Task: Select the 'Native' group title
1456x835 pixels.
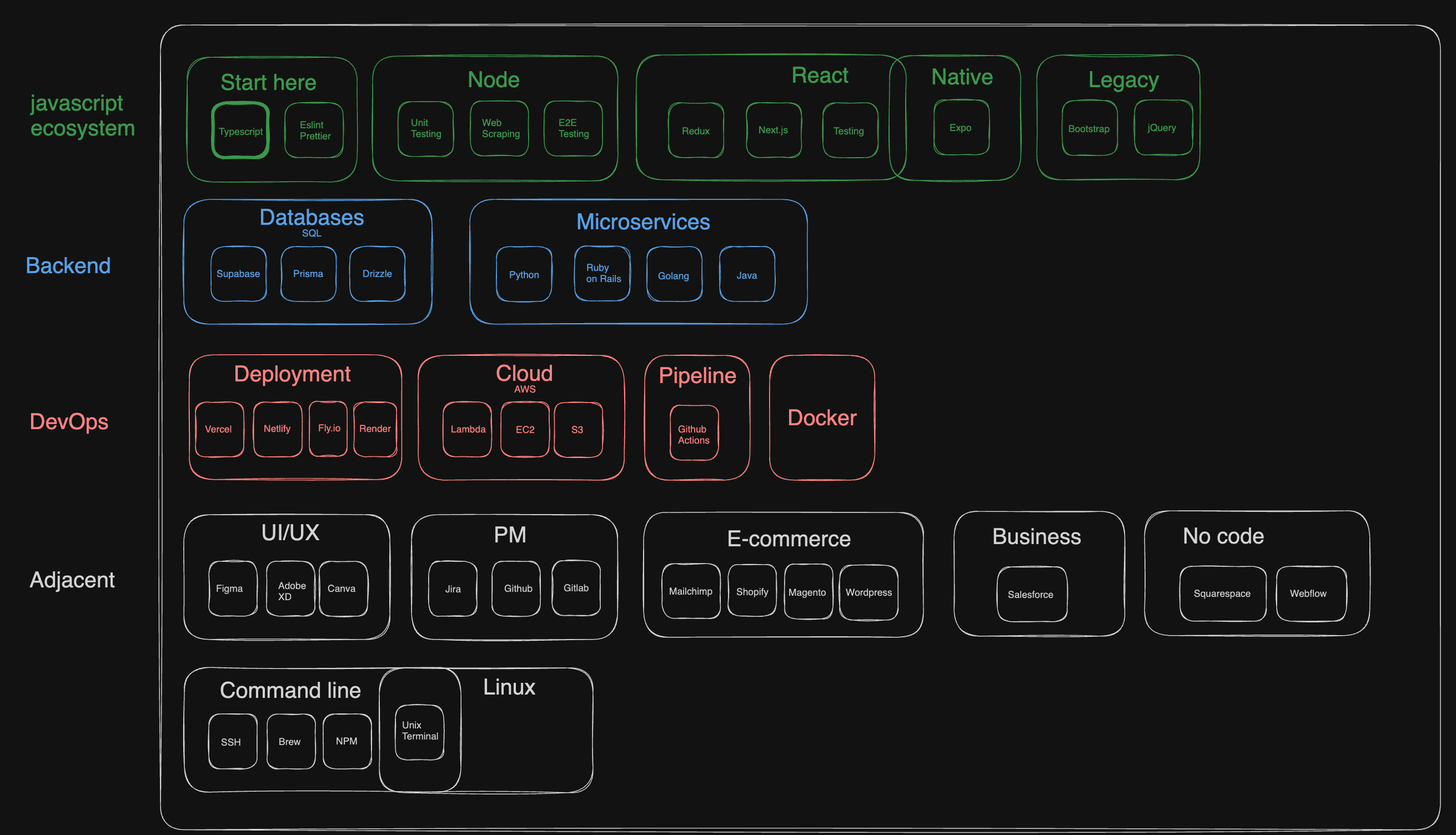Action: [962, 77]
